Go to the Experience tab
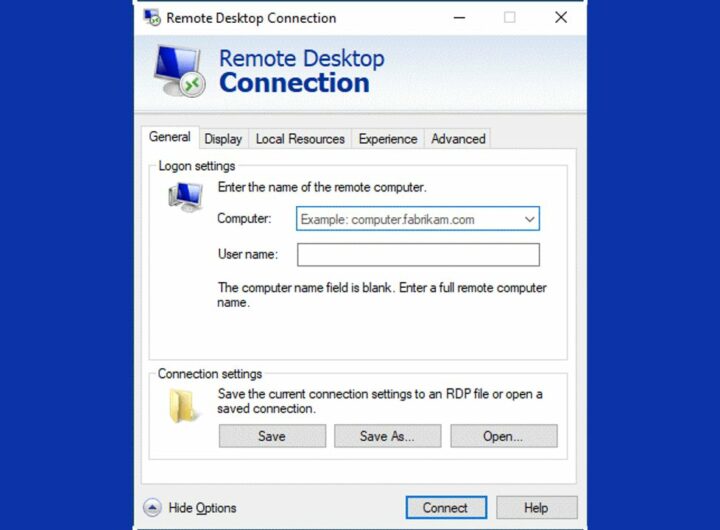This screenshot has width=720, height=530. 388,139
